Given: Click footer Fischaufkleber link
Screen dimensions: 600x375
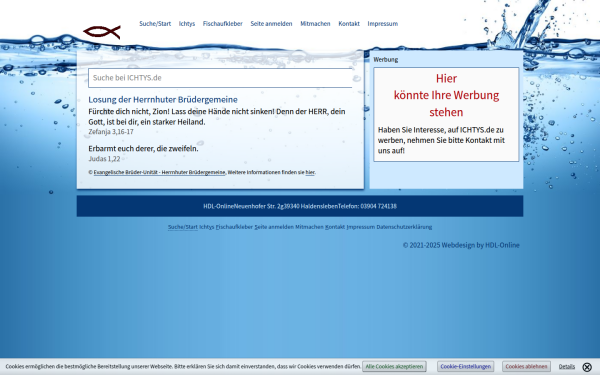Looking at the screenshot, I should (234, 227).
